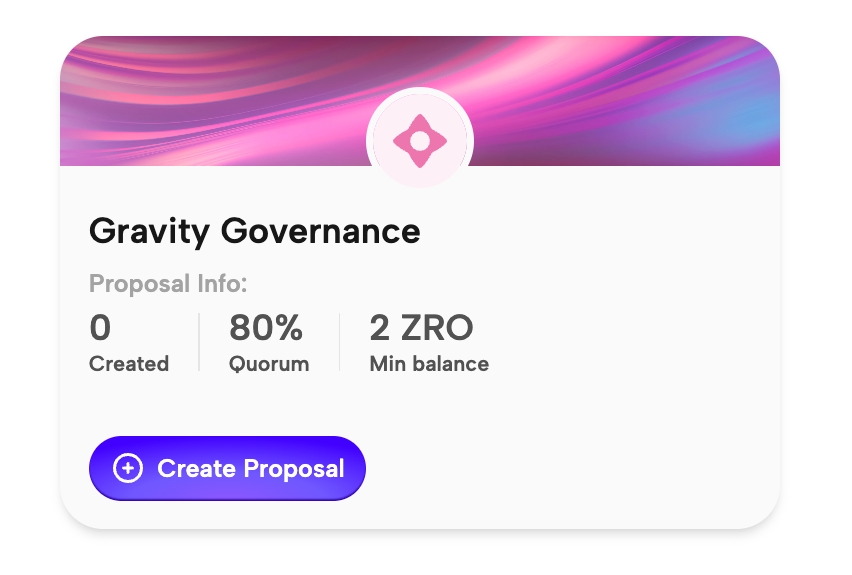Image resolution: width=852 pixels, height=575 pixels.
Task: Select the 0 proposals count
Action: coord(100,328)
